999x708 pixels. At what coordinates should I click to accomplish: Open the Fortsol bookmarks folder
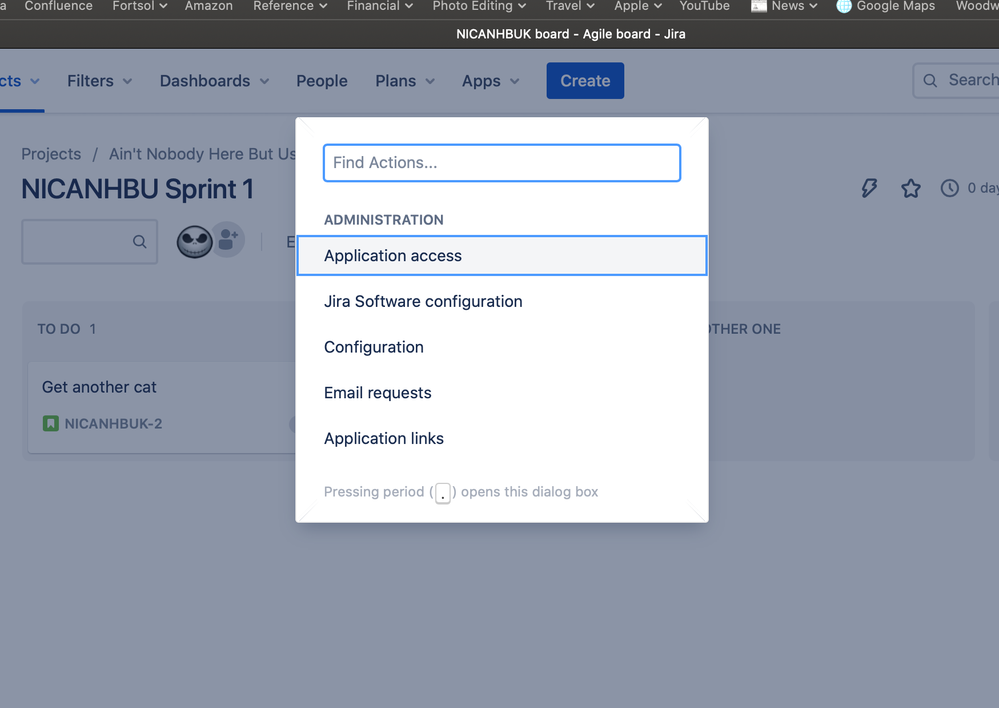140,6
